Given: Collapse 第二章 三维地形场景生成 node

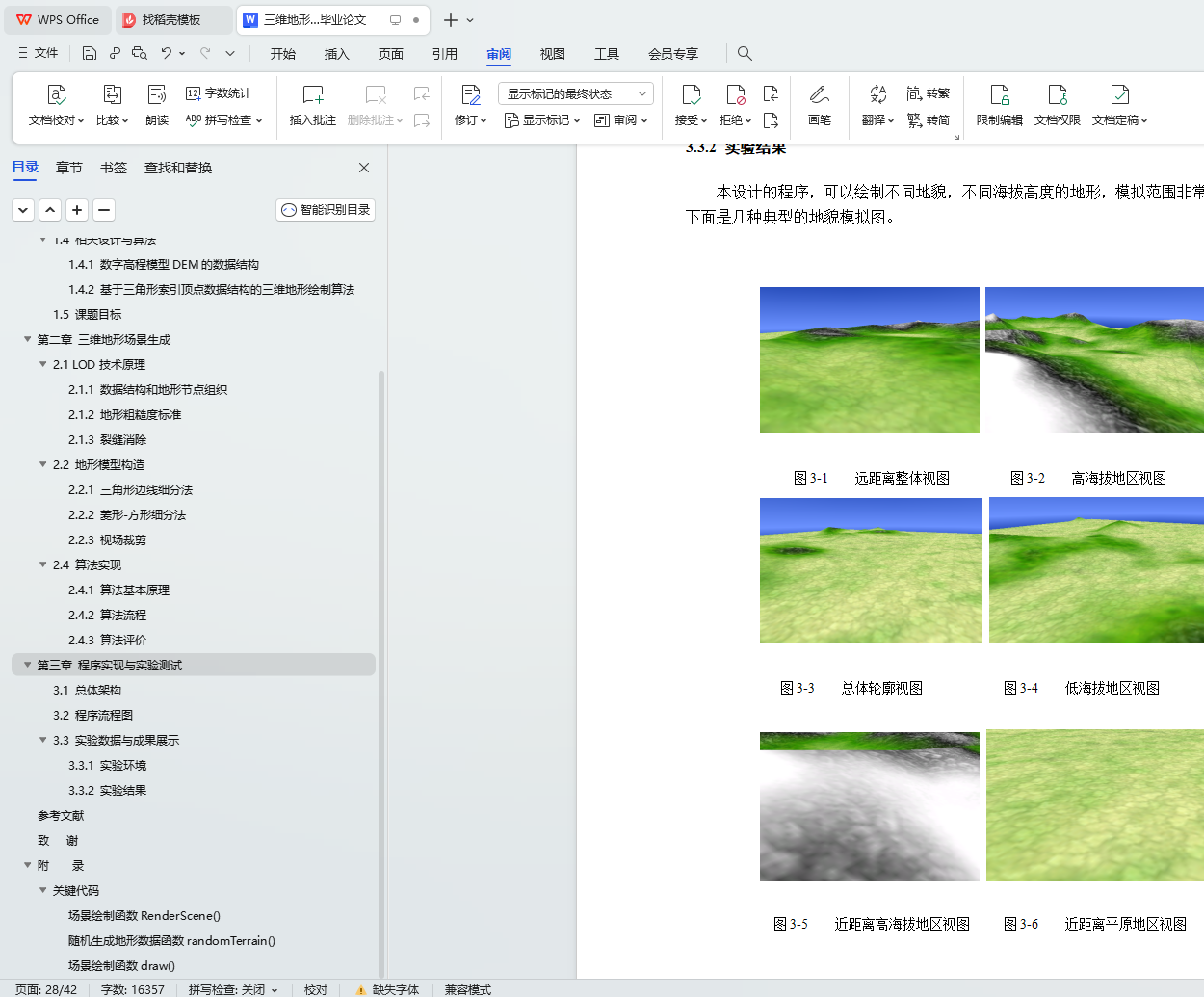Looking at the screenshot, I should (27, 339).
